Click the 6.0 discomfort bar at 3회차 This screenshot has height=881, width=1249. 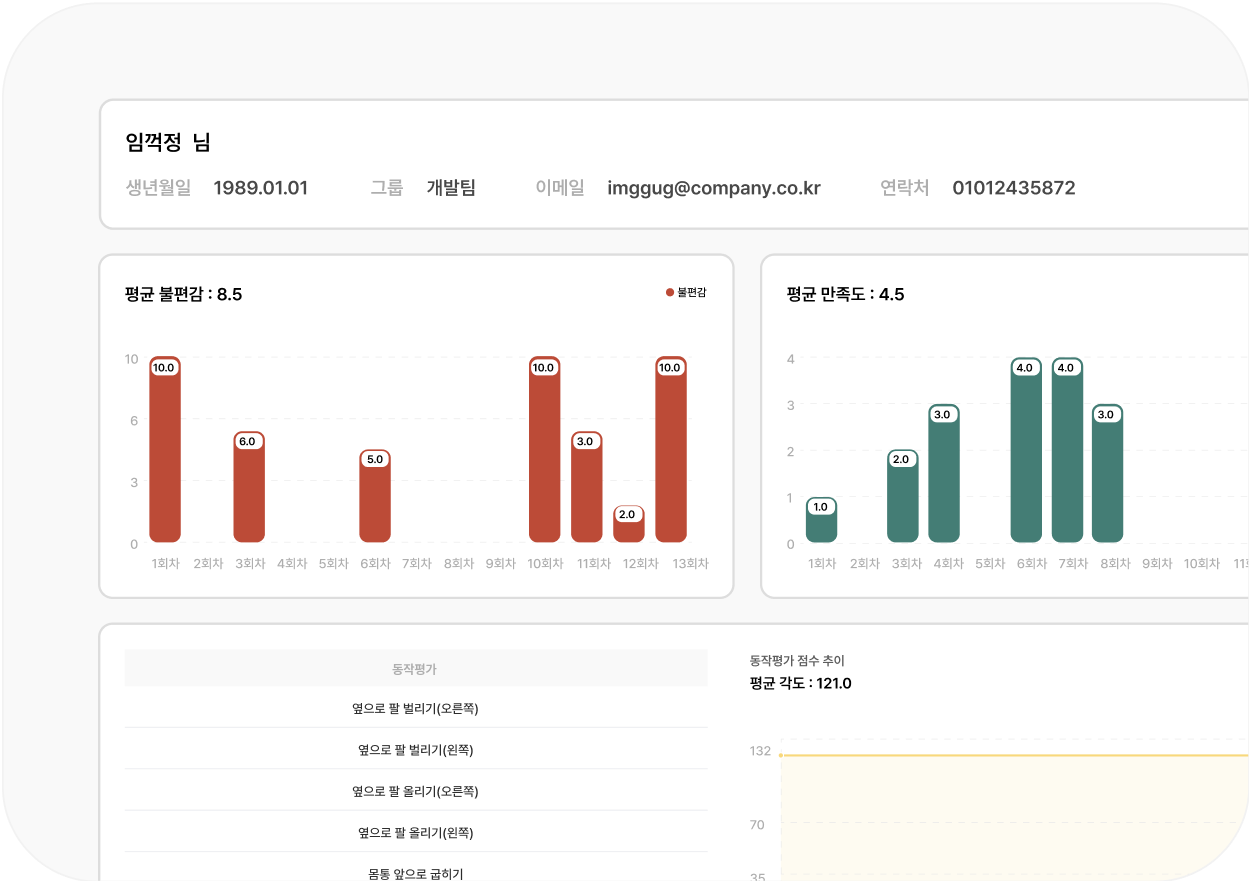pos(248,490)
